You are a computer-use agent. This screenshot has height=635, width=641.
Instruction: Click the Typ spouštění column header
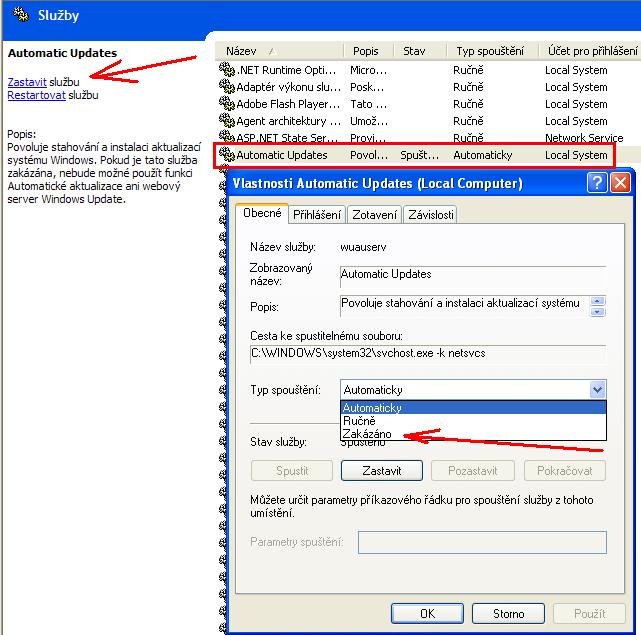click(x=492, y=51)
